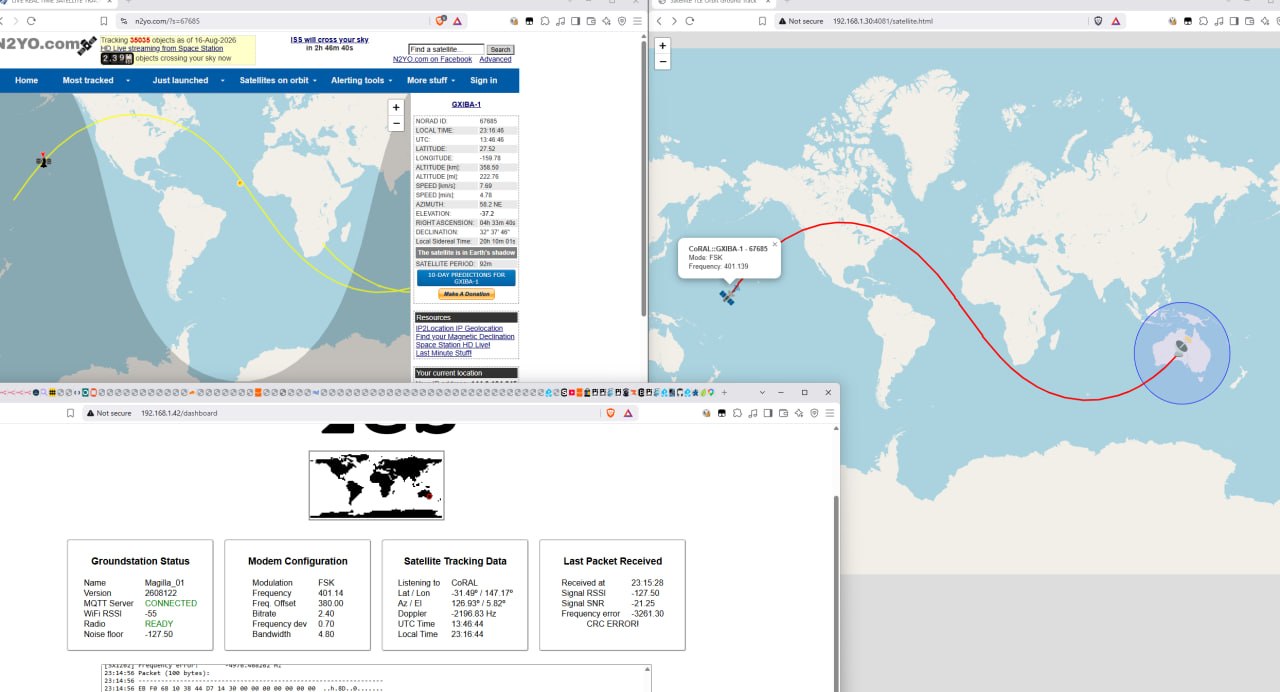Open the Space Station HD Live! link

(x=453, y=344)
